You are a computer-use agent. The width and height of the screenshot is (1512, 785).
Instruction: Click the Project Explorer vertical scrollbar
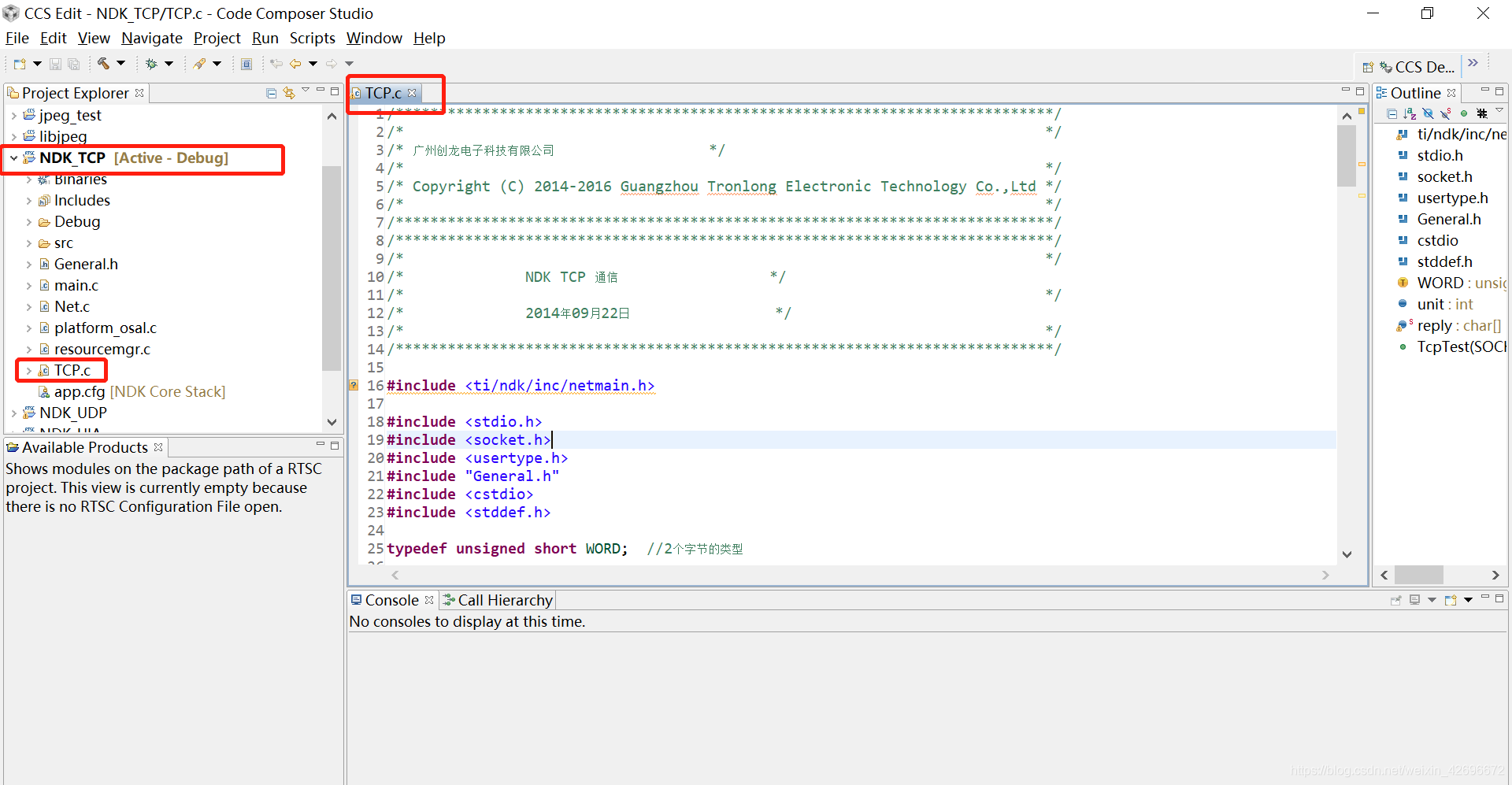[332, 268]
